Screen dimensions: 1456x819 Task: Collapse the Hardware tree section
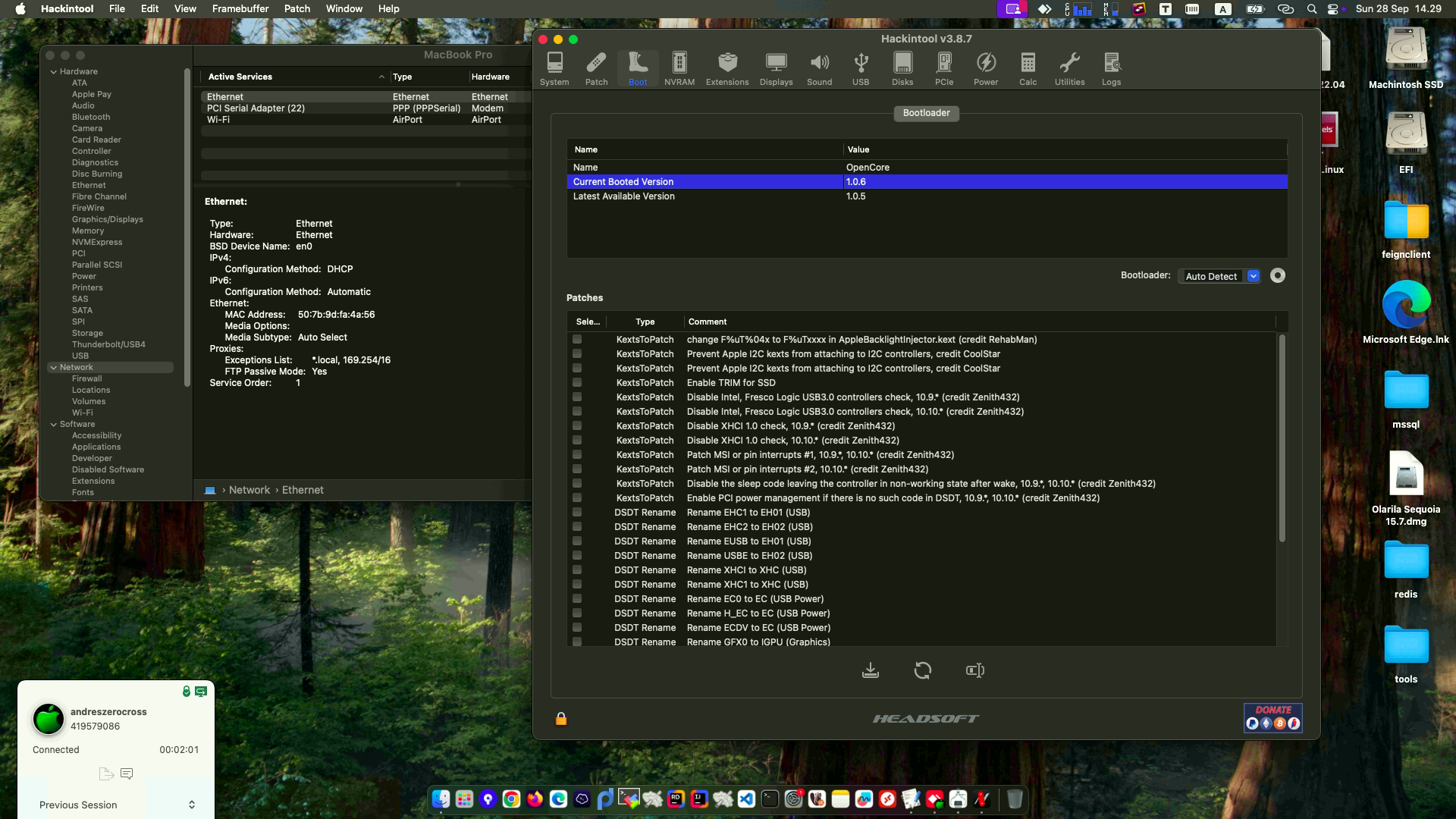(x=54, y=71)
